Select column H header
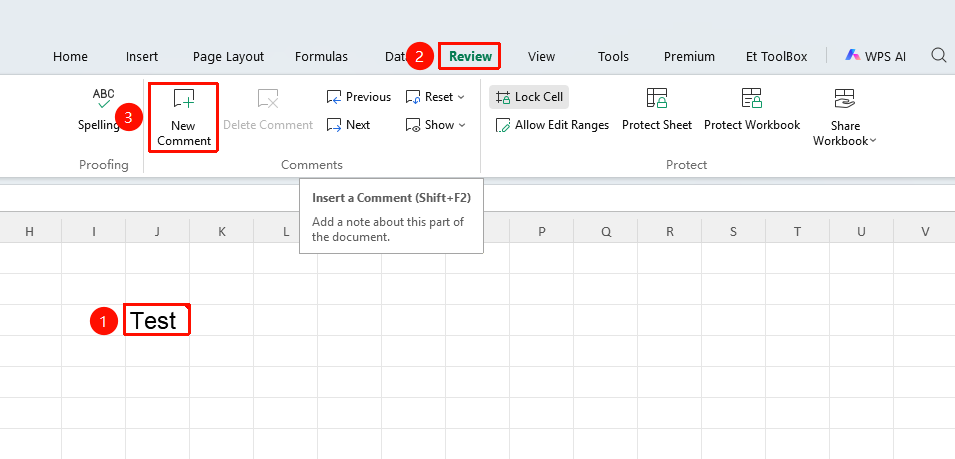Viewport: 955px width, 459px height. click(x=29, y=231)
